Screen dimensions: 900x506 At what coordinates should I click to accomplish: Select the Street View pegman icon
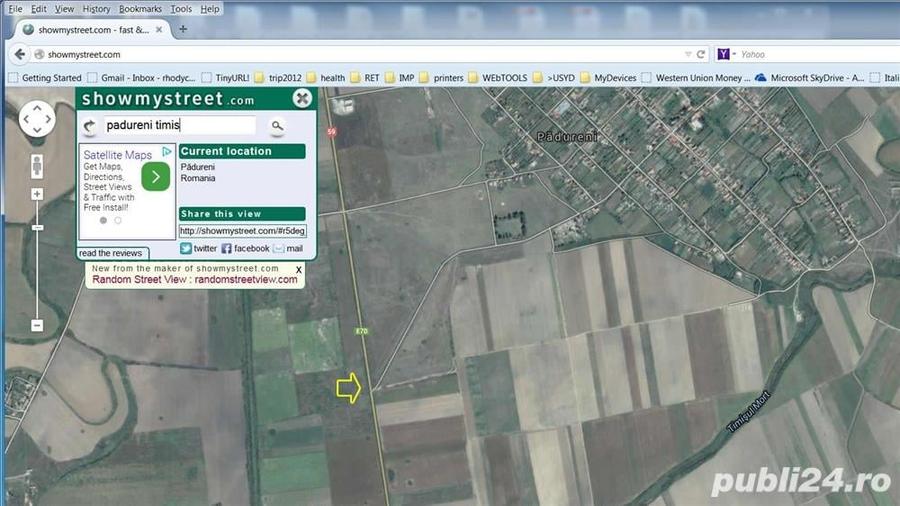37,166
